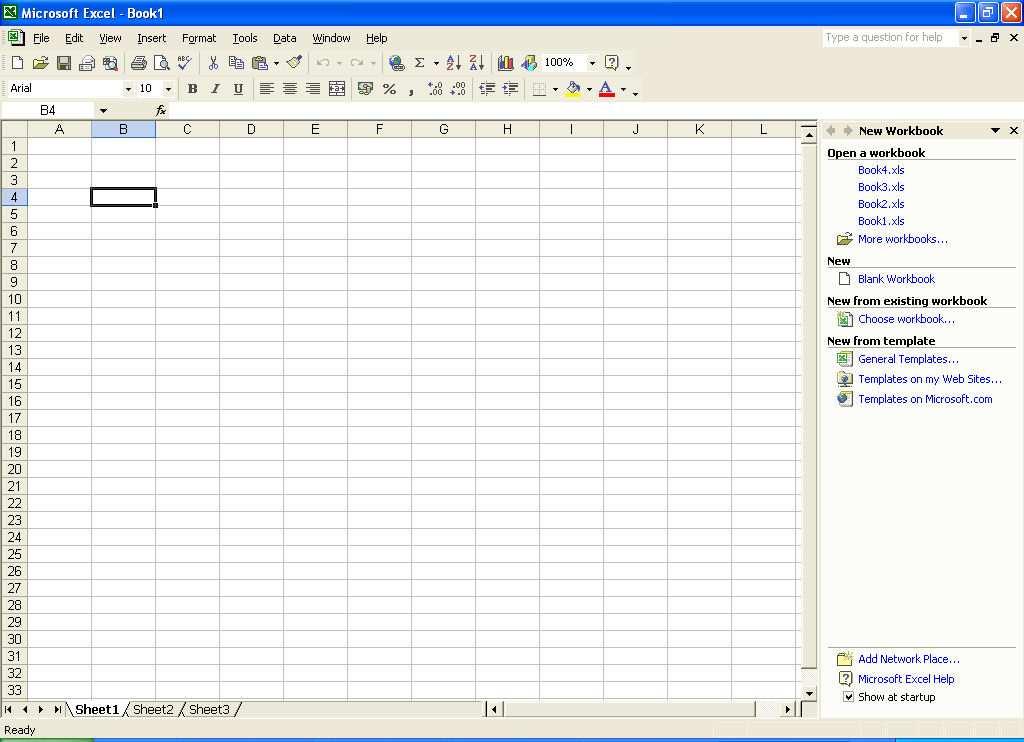
Task: Increase decimal places
Action: pos(435,89)
